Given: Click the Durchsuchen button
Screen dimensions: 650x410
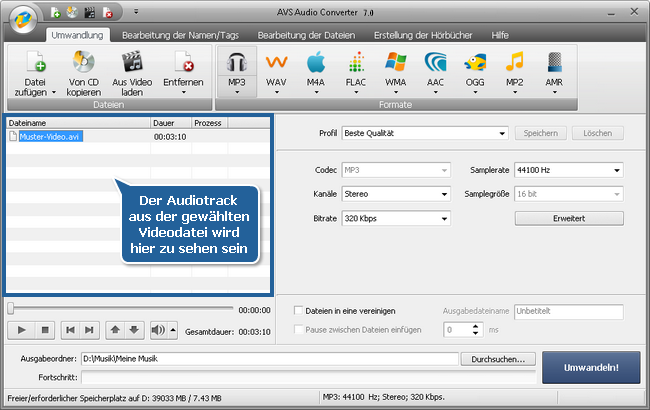Looking at the screenshot, I should pyautogui.click(x=498, y=359).
